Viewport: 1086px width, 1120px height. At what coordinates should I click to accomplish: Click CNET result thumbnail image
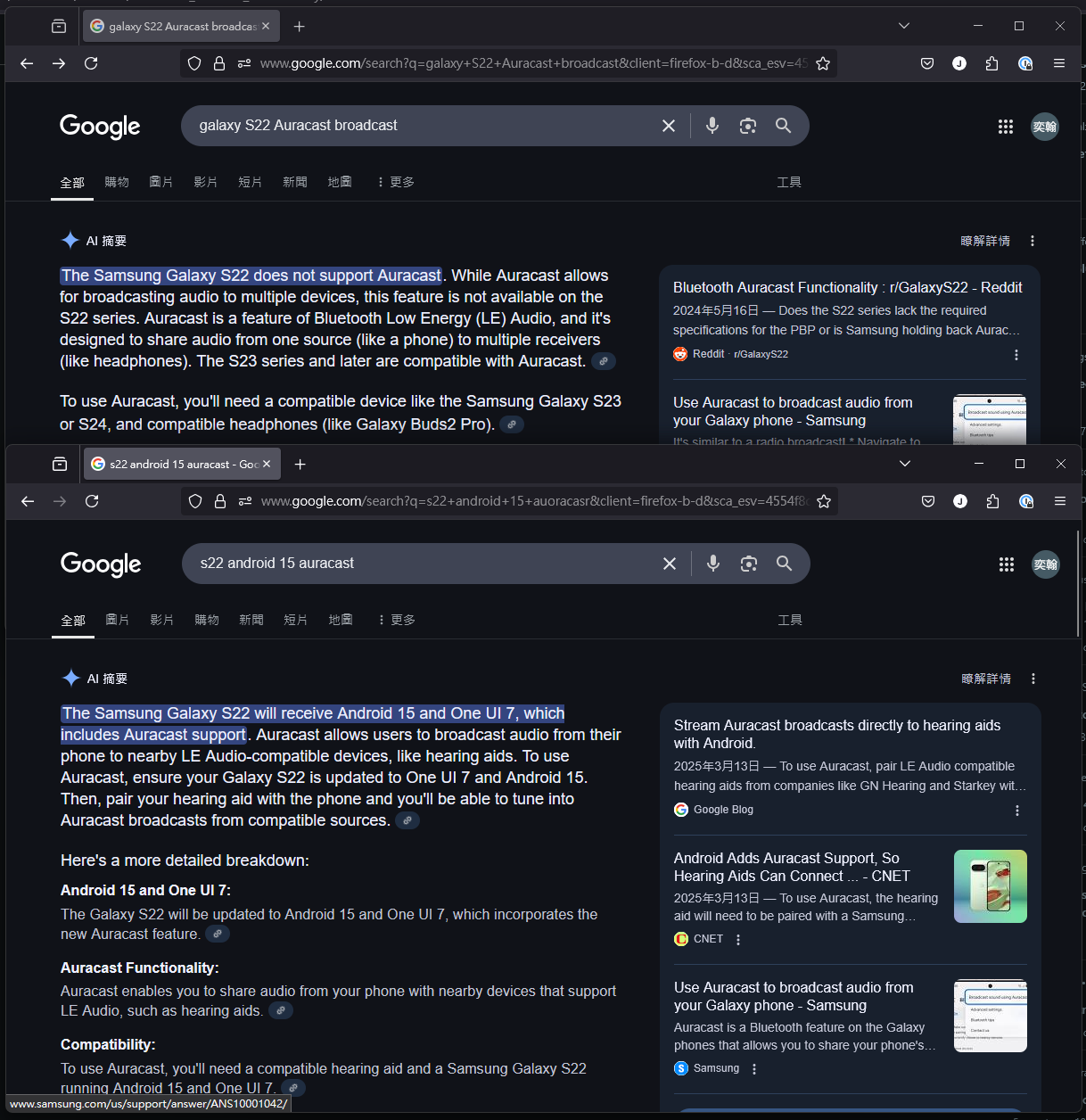pyautogui.click(x=990, y=886)
